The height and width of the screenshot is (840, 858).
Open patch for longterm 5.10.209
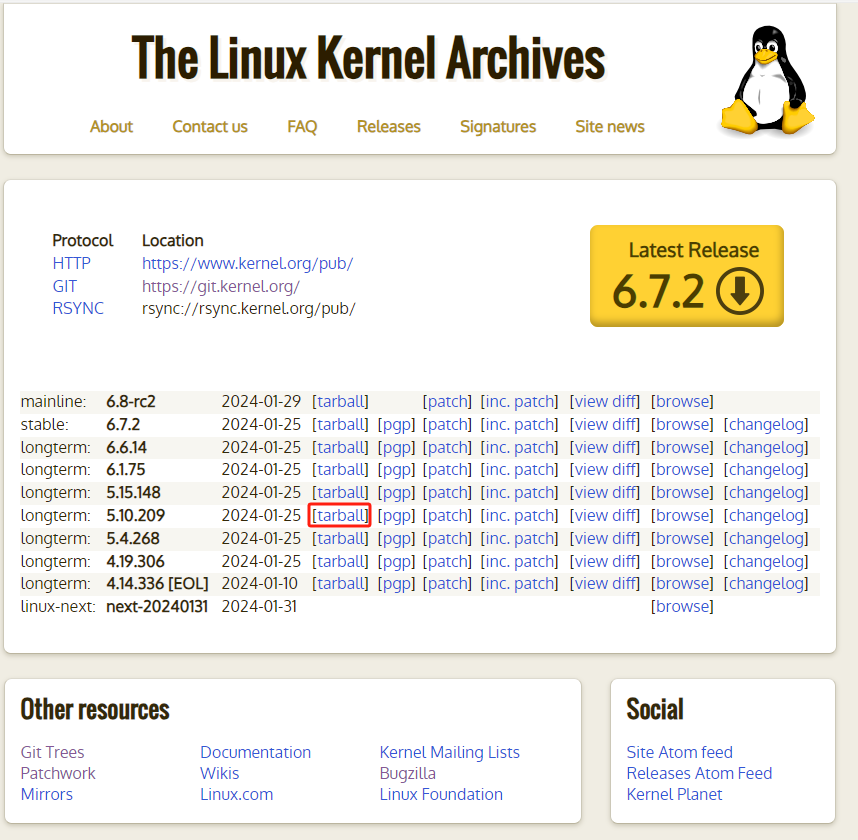[447, 515]
